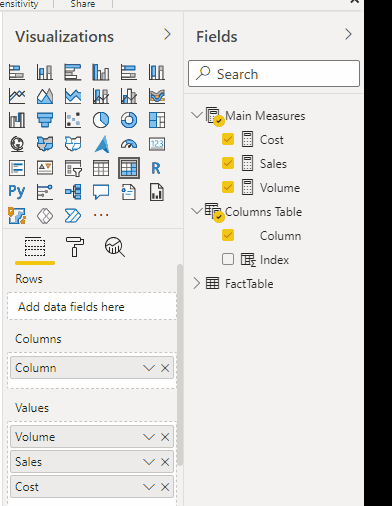Select the slicer visual
Viewport: 392px width, 506px height.
(73, 168)
